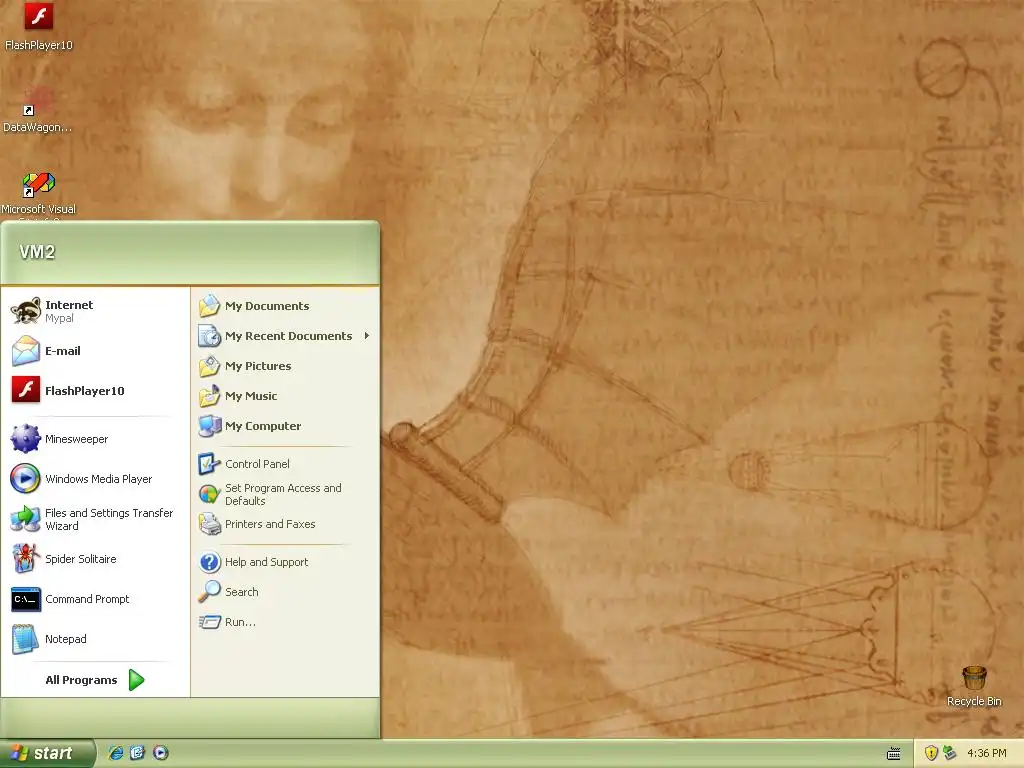The height and width of the screenshot is (768, 1024).
Task: Click the 4:36 PM clock in the tray
Action: tap(987, 753)
